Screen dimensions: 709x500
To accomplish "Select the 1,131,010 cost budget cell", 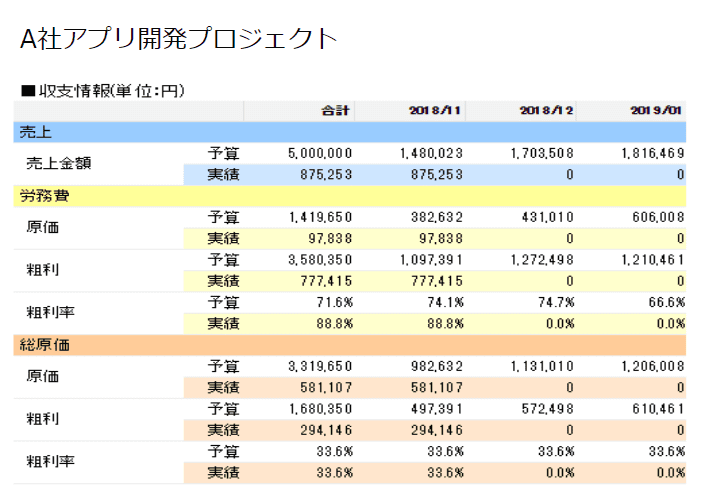I will click(541, 365).
